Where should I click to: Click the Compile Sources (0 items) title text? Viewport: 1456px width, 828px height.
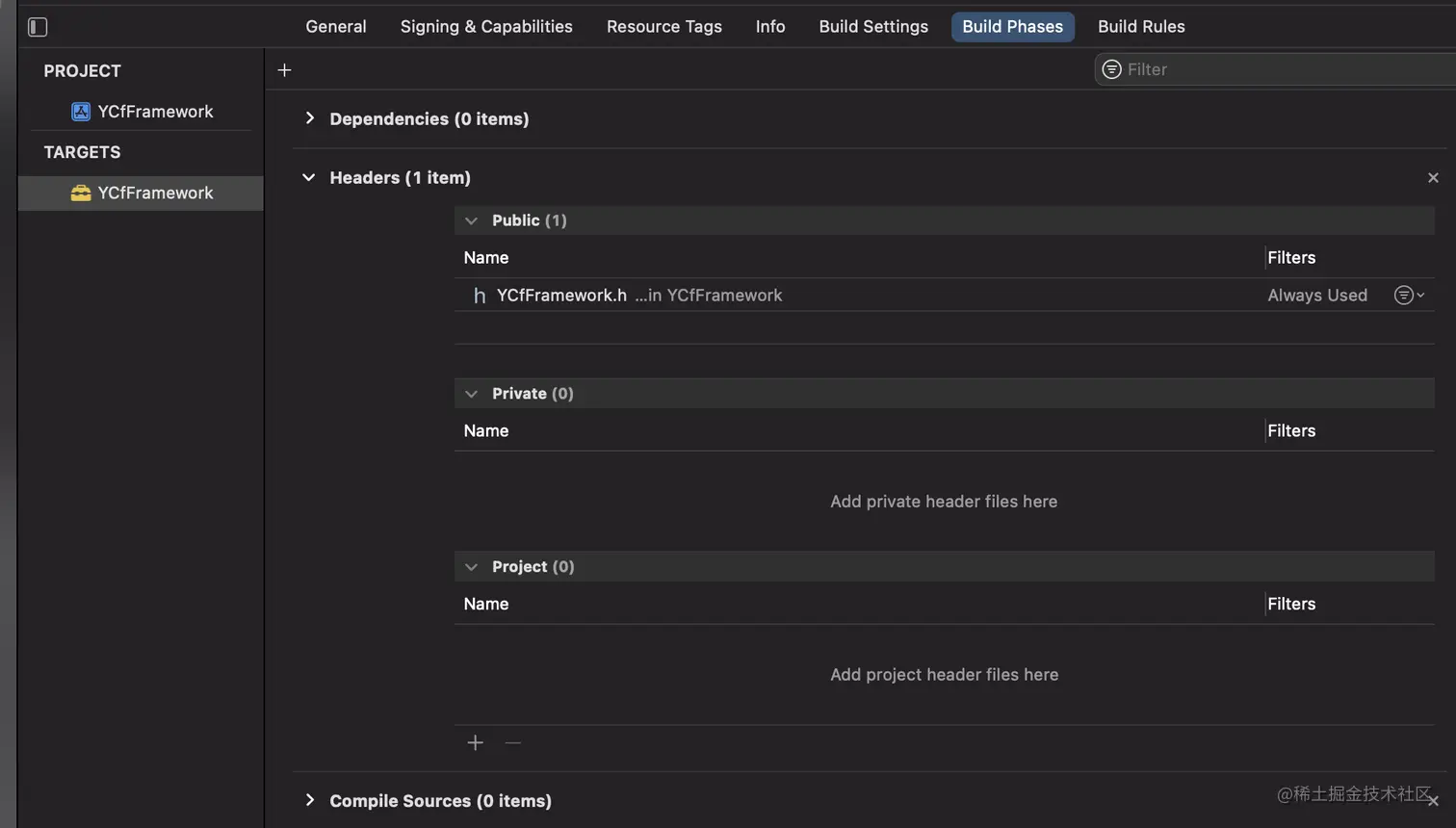[441, 801]
